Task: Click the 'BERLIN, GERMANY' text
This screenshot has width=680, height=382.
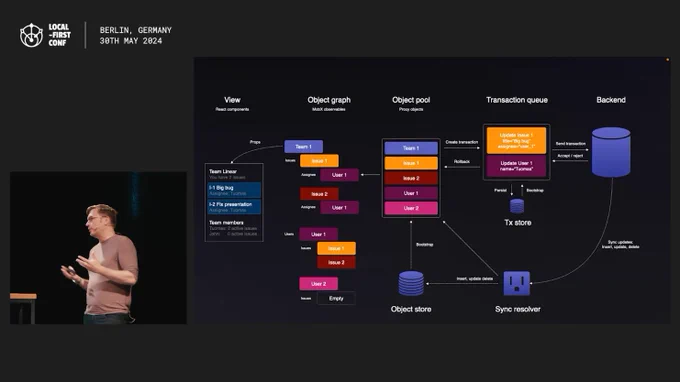Action: click(x=136, y=30)
